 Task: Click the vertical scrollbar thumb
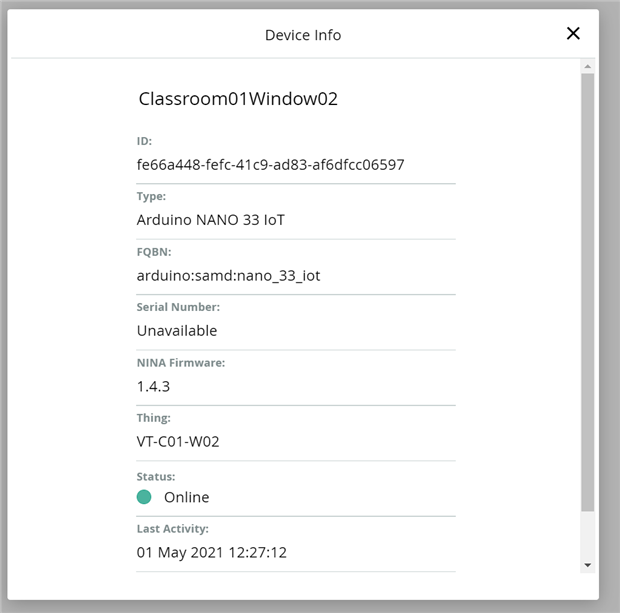click(x=588, y=292)
